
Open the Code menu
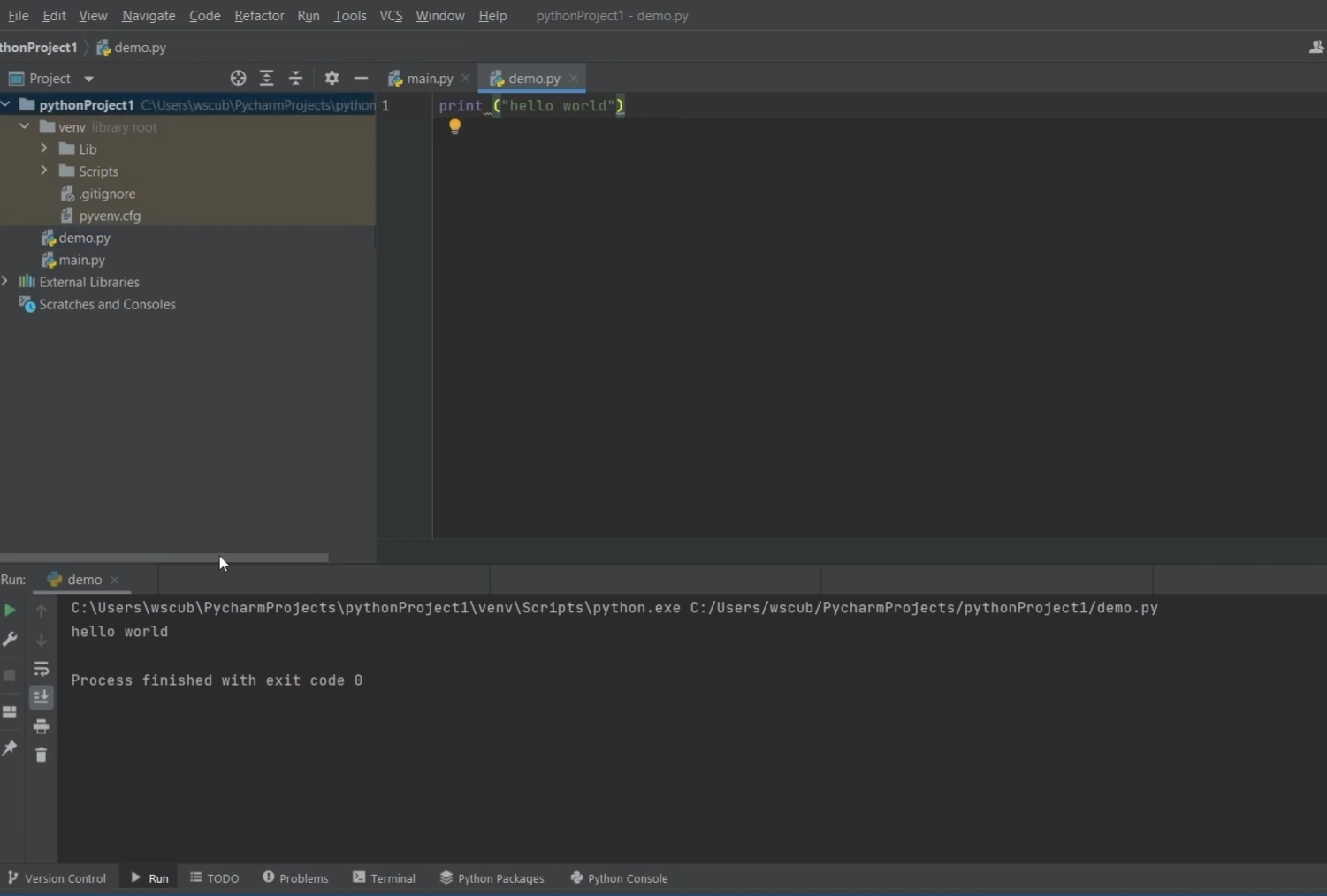(x=205, y=16)
